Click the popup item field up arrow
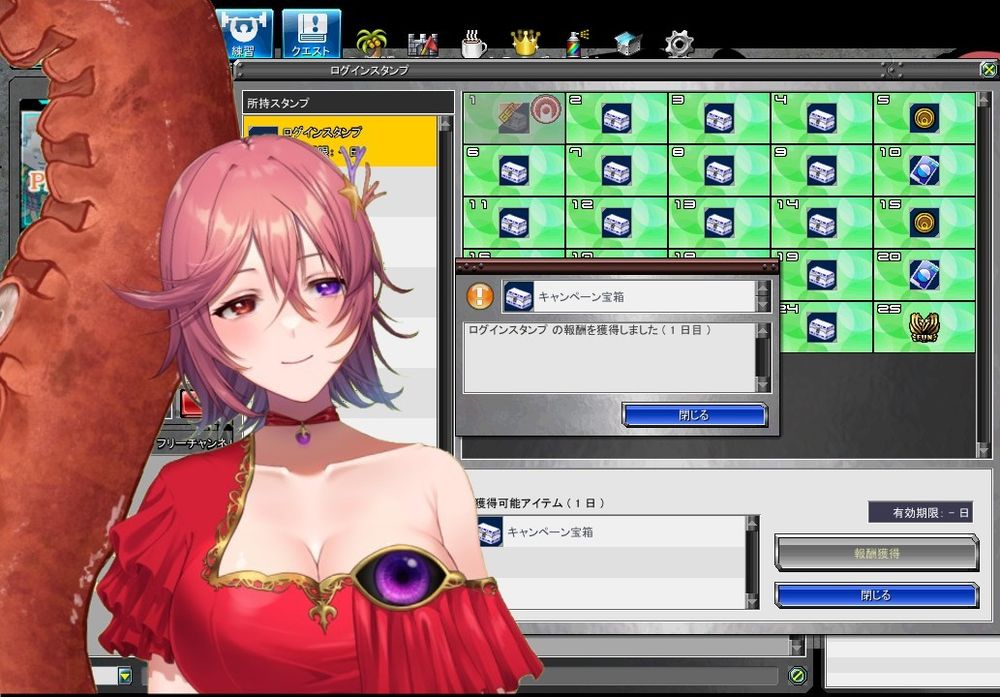1000x697 pixels. (763, 288)
